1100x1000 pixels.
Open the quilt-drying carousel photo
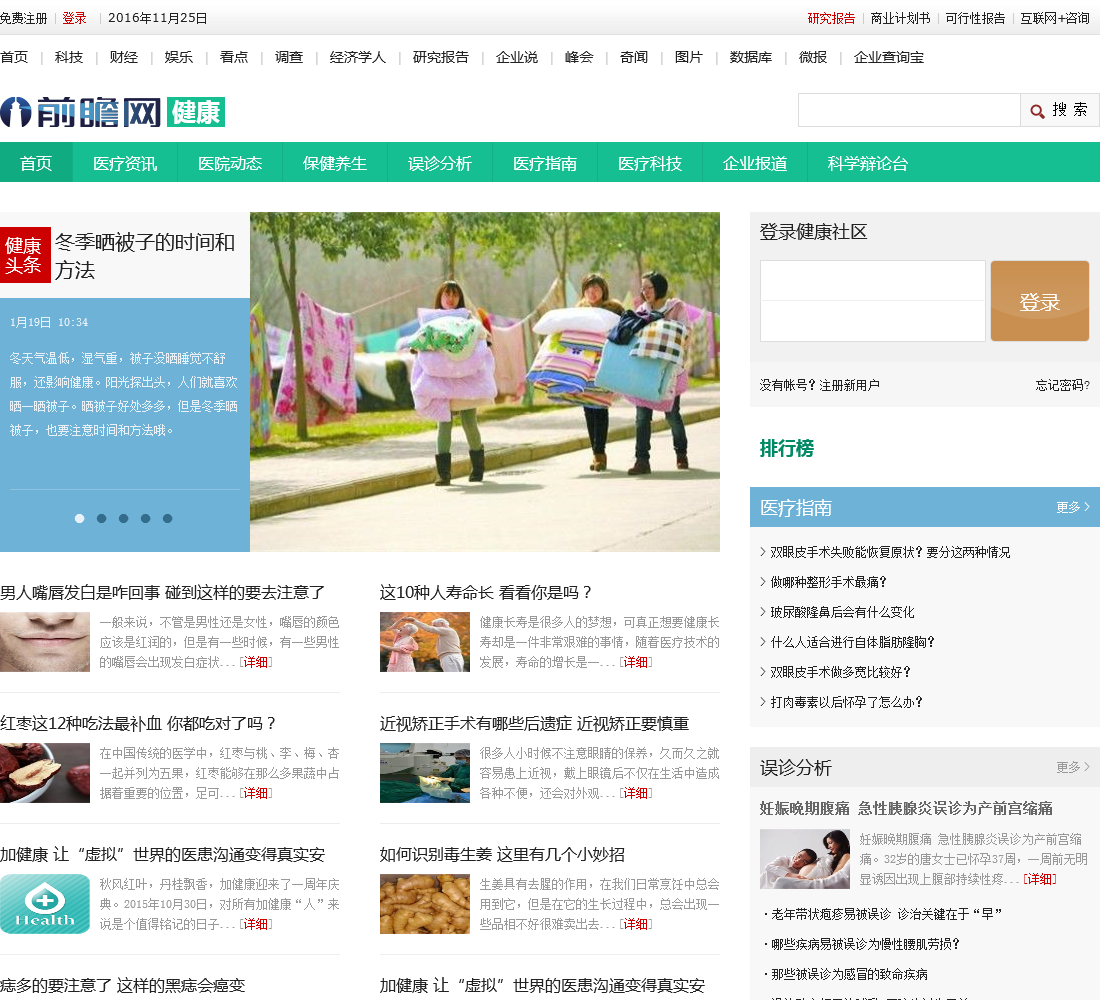485,382
